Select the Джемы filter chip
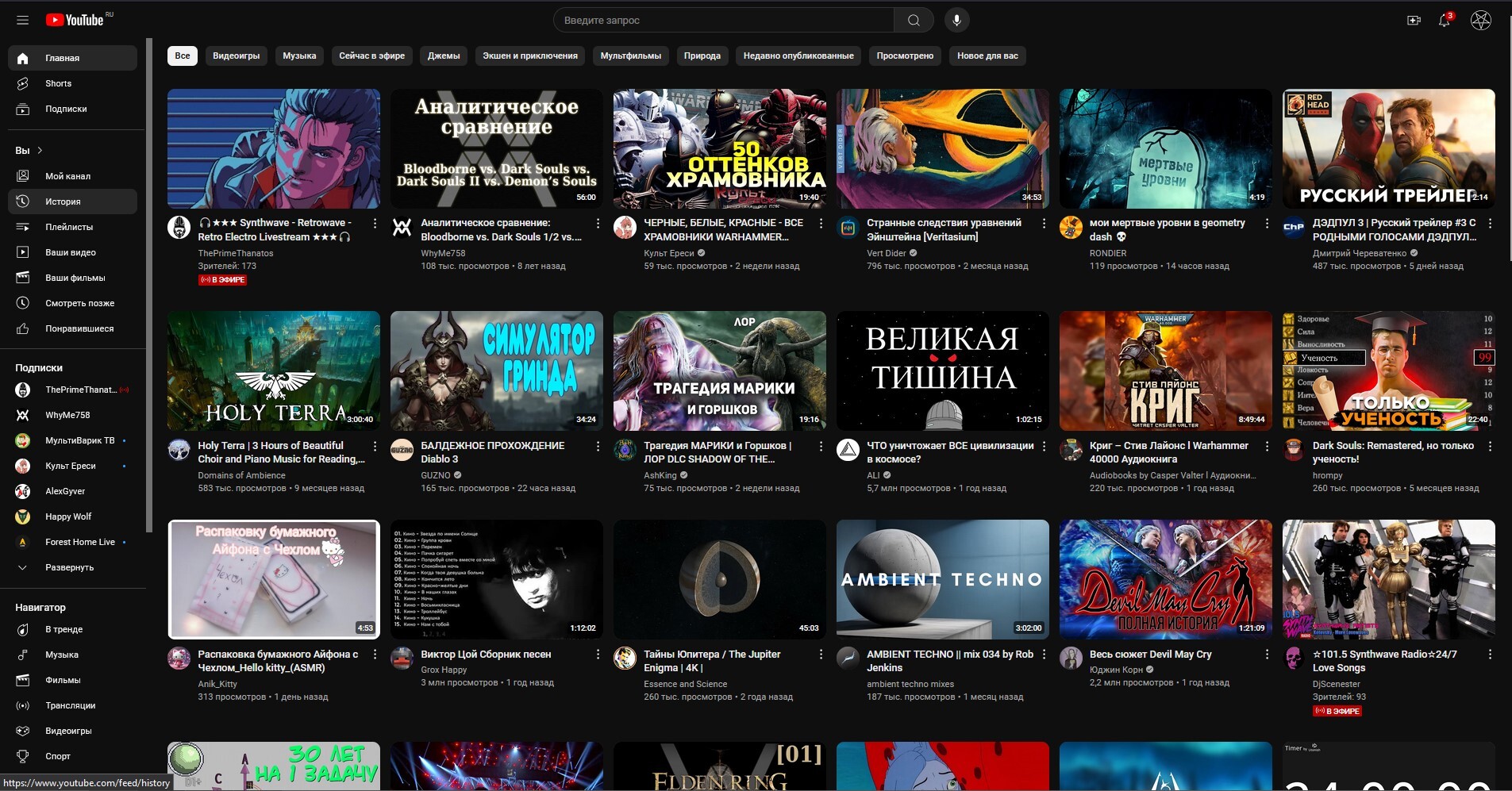 pos(444,56)
